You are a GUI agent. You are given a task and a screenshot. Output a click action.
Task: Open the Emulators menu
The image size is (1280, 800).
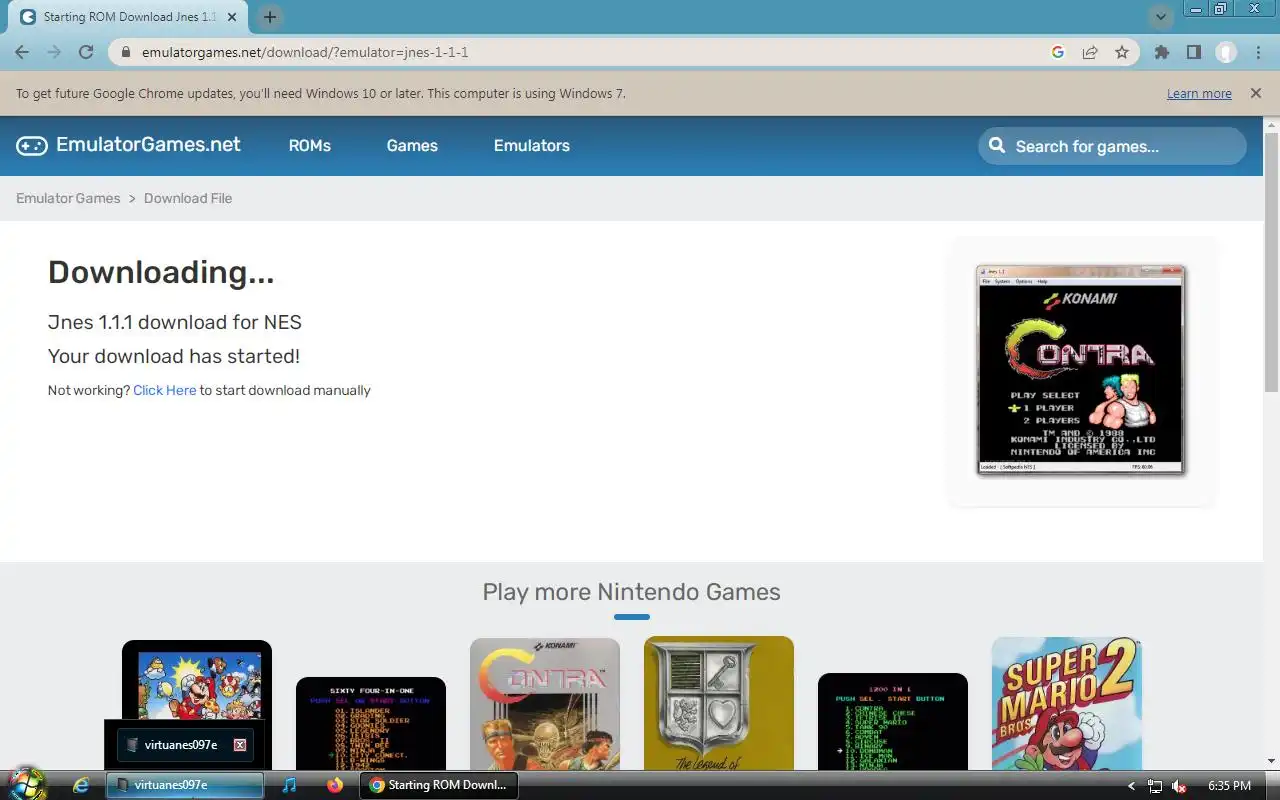531,145
